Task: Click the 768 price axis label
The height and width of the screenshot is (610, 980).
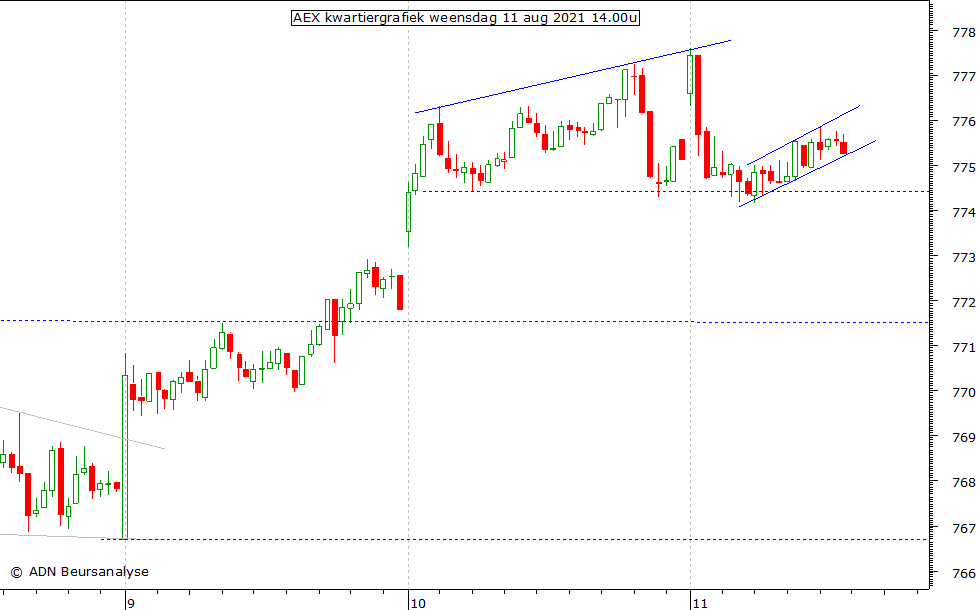Action: 964,482
